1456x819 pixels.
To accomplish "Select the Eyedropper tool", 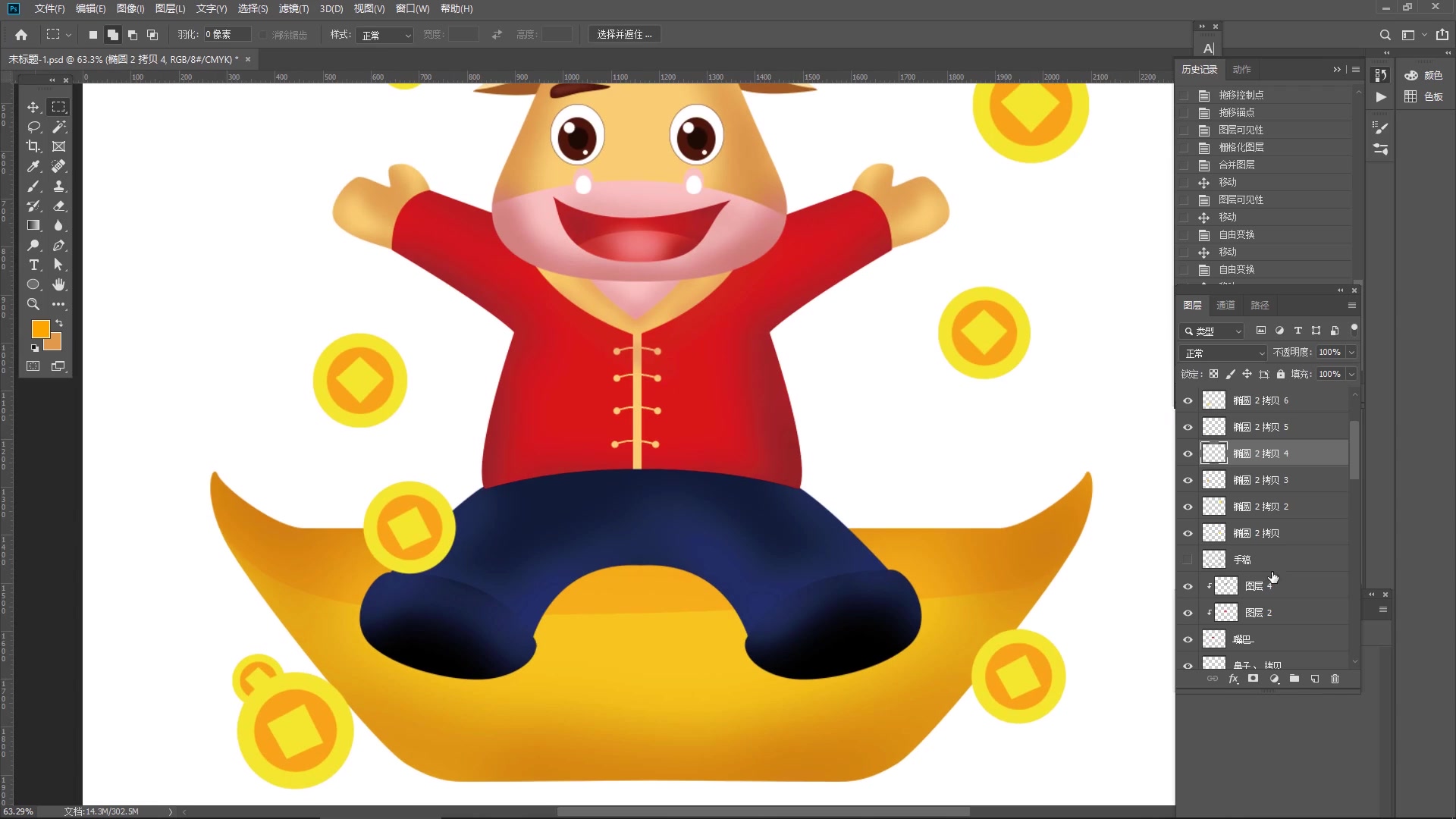I will click(33, 166).
